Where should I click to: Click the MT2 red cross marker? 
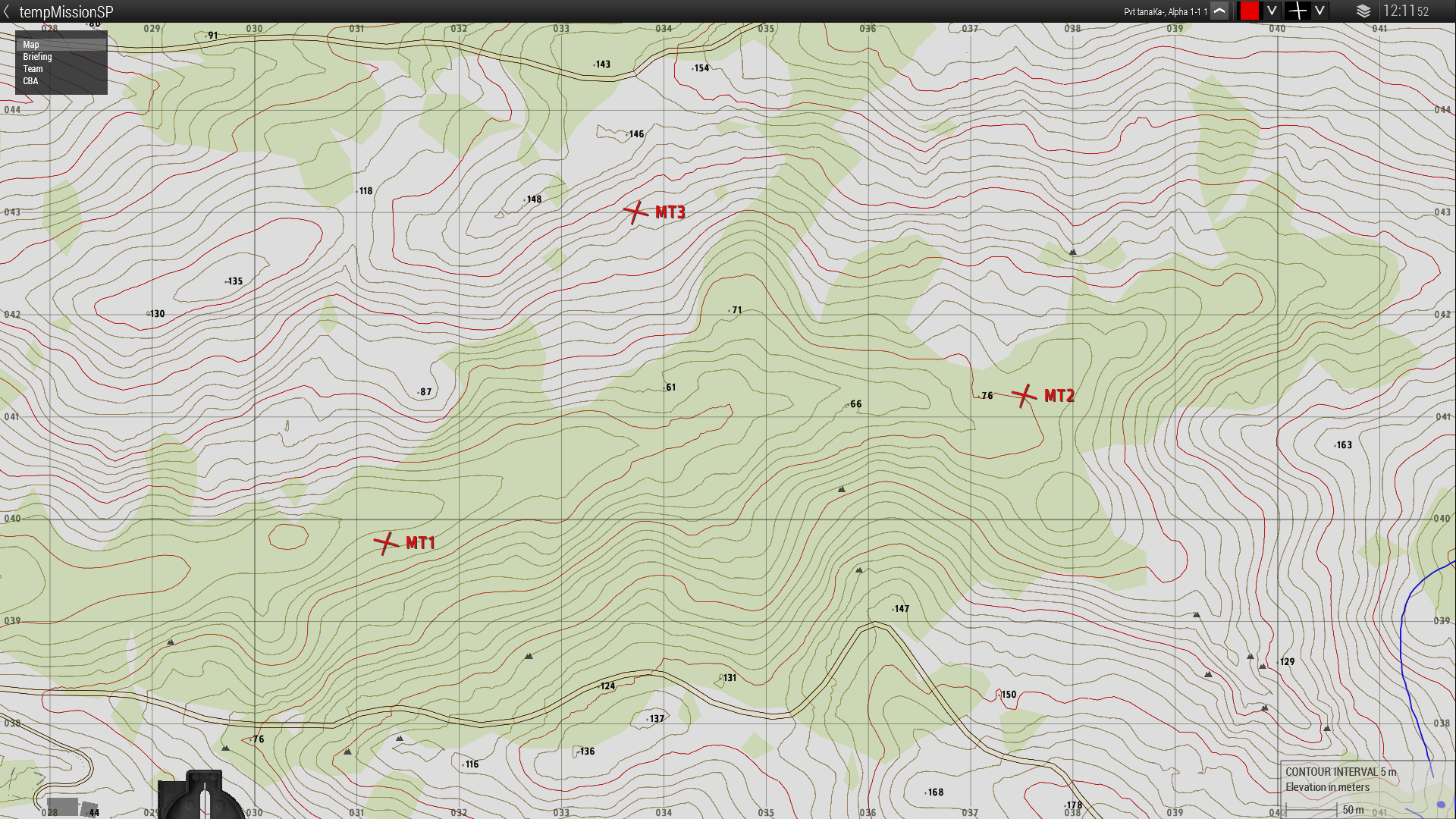click(x=1024, y=395)
